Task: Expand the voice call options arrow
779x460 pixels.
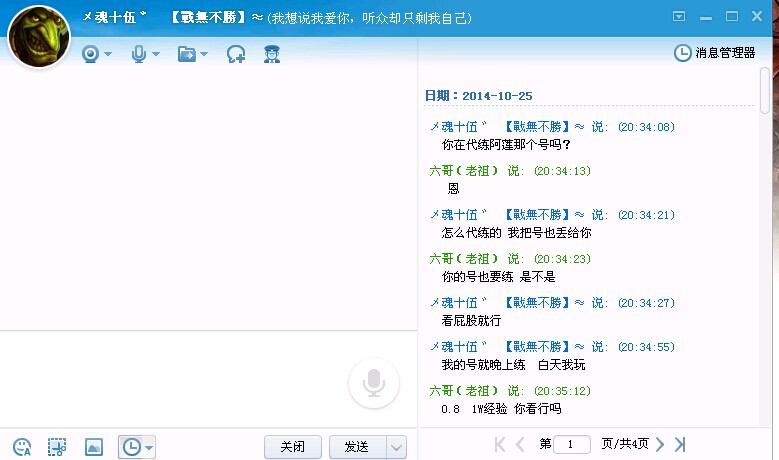Action: 156,54
